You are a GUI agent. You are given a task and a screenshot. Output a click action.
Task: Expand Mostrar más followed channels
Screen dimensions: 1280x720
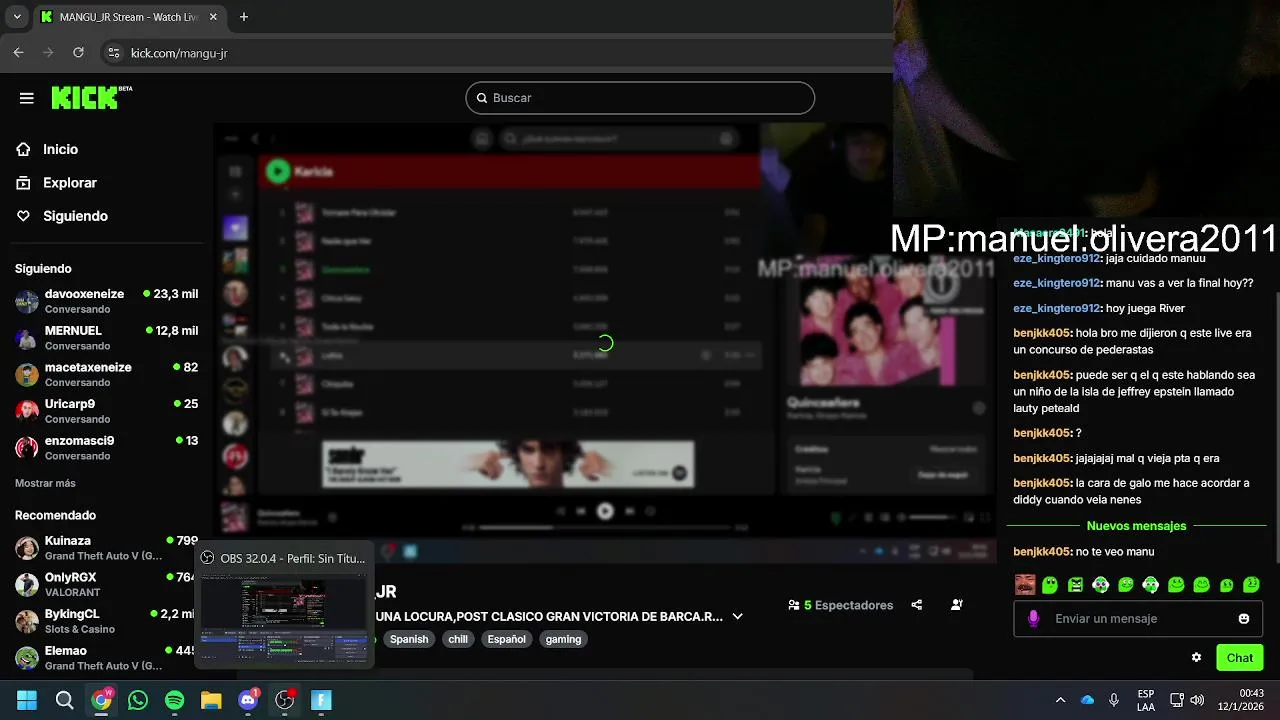pyautogui.click(x=45, y=483)
